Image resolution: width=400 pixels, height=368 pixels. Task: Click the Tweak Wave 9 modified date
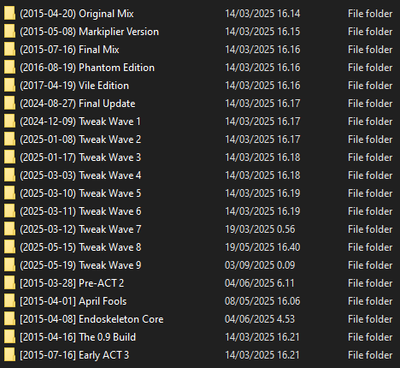point(260,266)
